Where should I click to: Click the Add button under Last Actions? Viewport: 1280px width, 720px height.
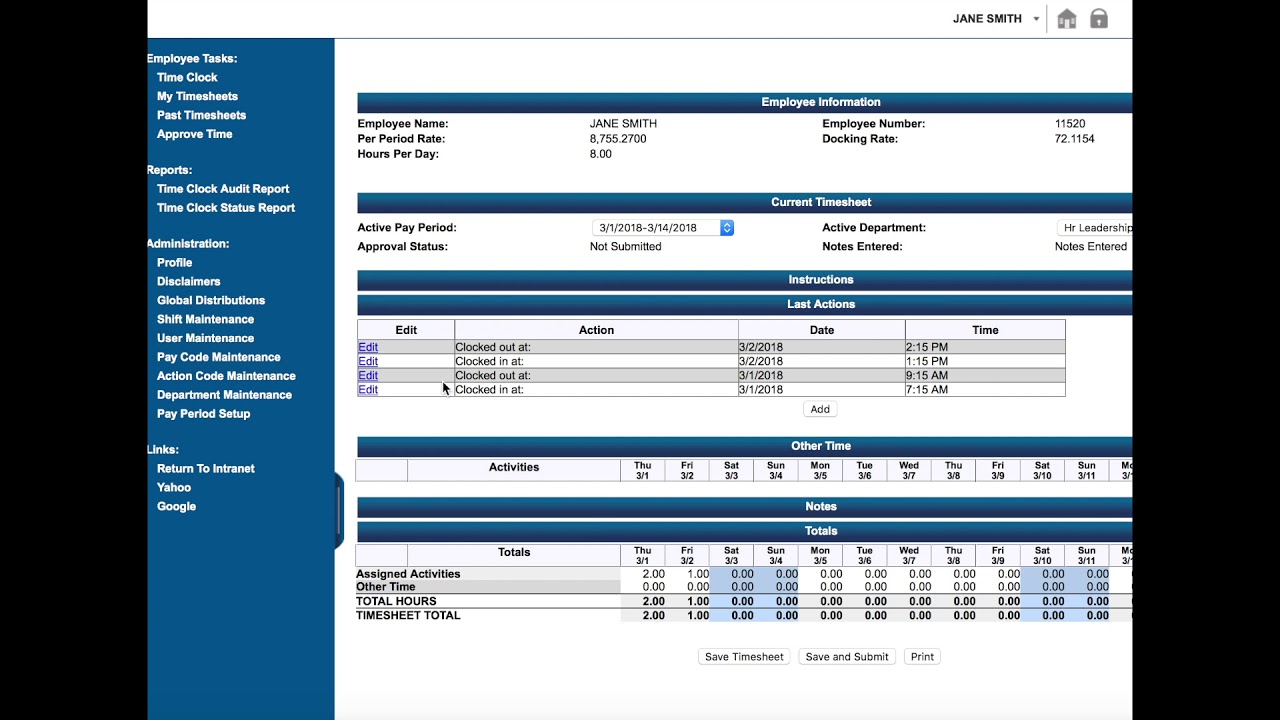point(820,409)
